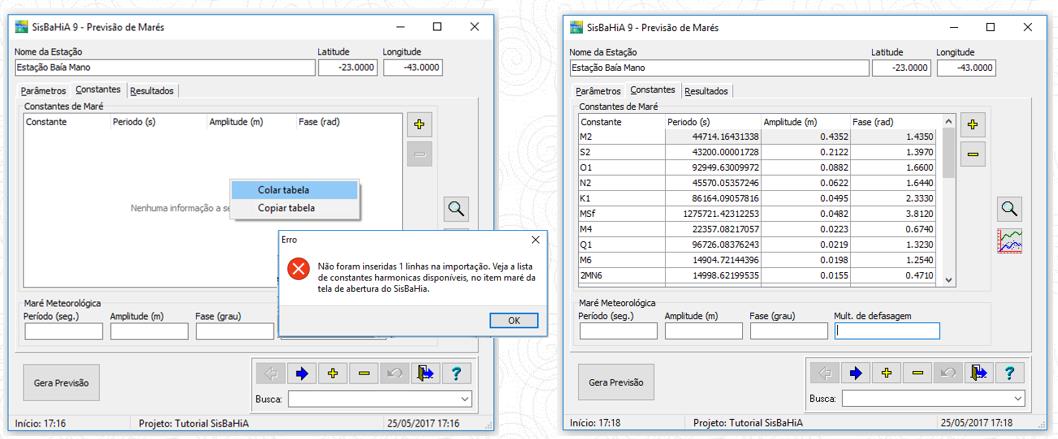The height and width of the screenshot is (439, 1058).
Task: Click Amplitude (m) meteorological field in left window
Action: (x=149, y=331)
